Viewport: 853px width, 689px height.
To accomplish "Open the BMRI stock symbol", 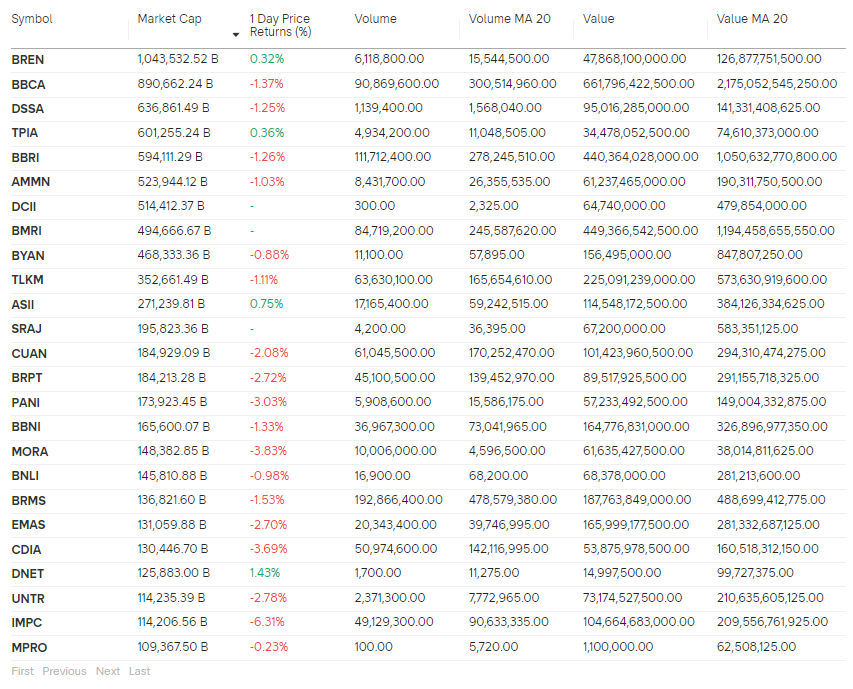I will tap(27, 231).
